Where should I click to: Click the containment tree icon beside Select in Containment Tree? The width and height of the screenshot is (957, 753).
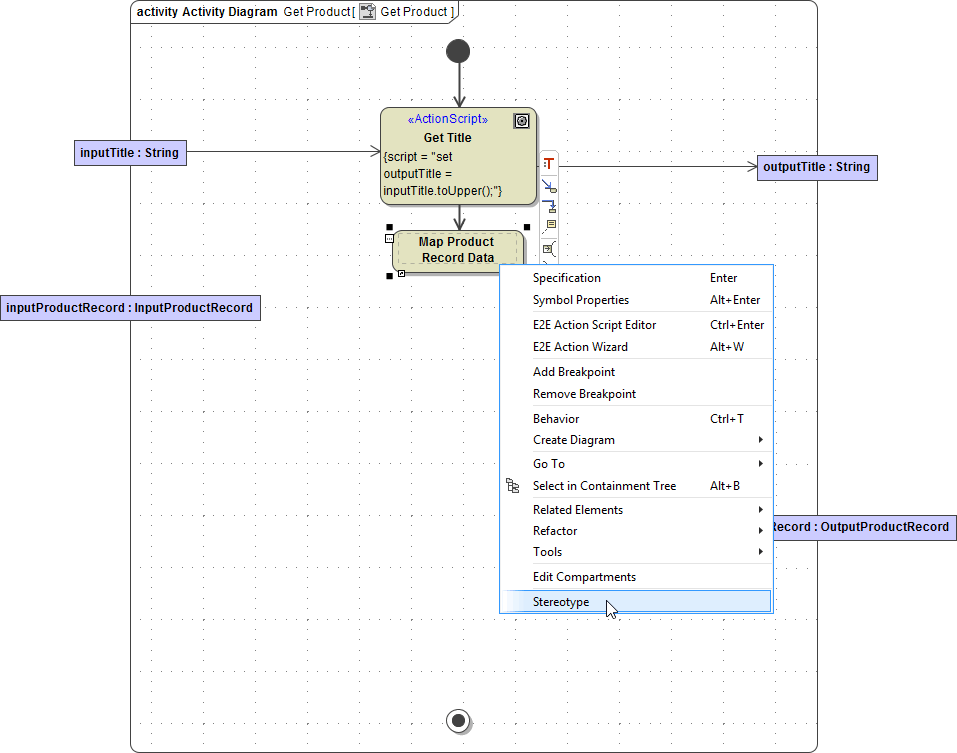point(513,486)
